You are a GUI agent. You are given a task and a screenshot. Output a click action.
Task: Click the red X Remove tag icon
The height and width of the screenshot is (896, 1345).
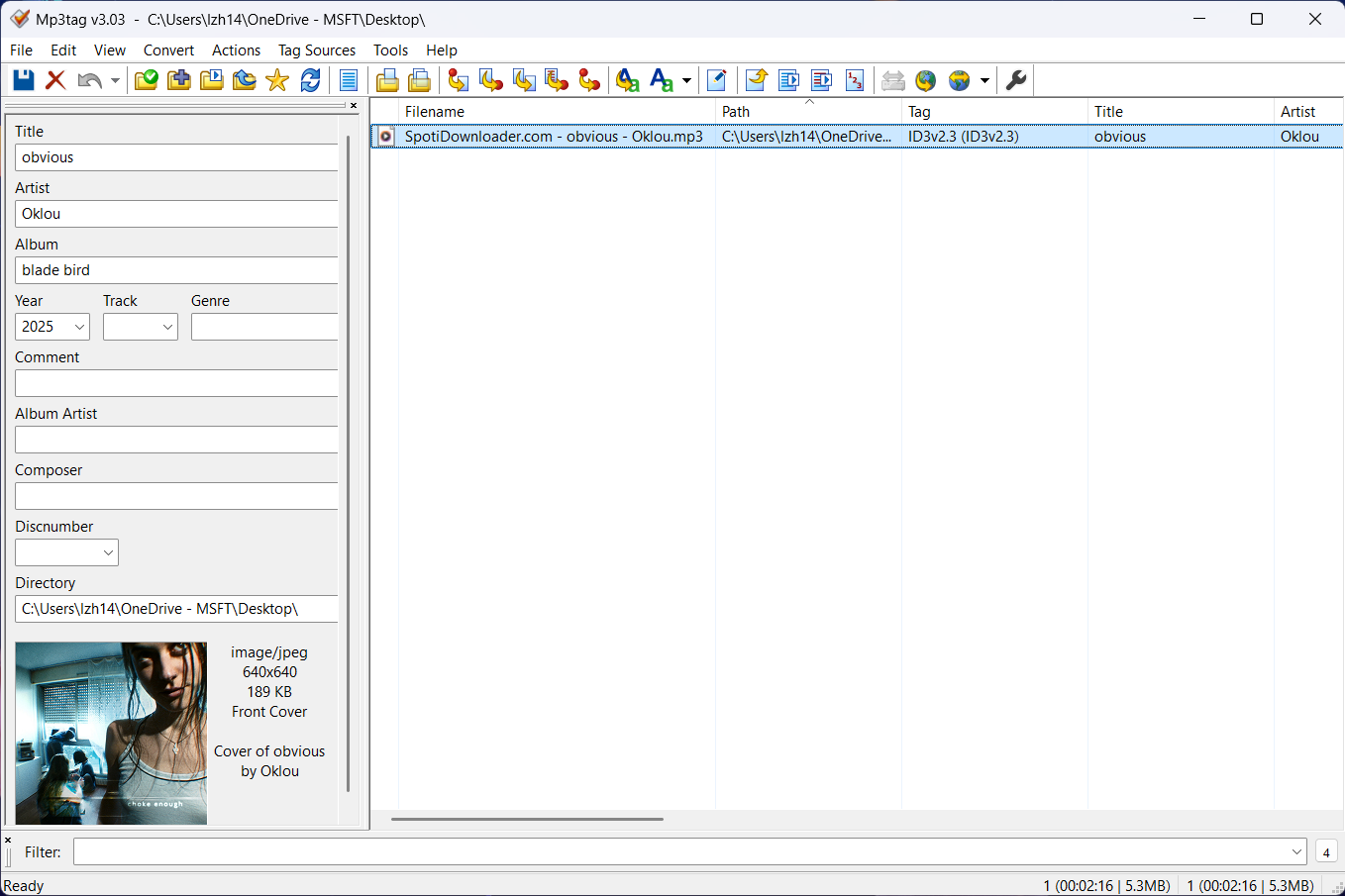[x=56, y=80]
